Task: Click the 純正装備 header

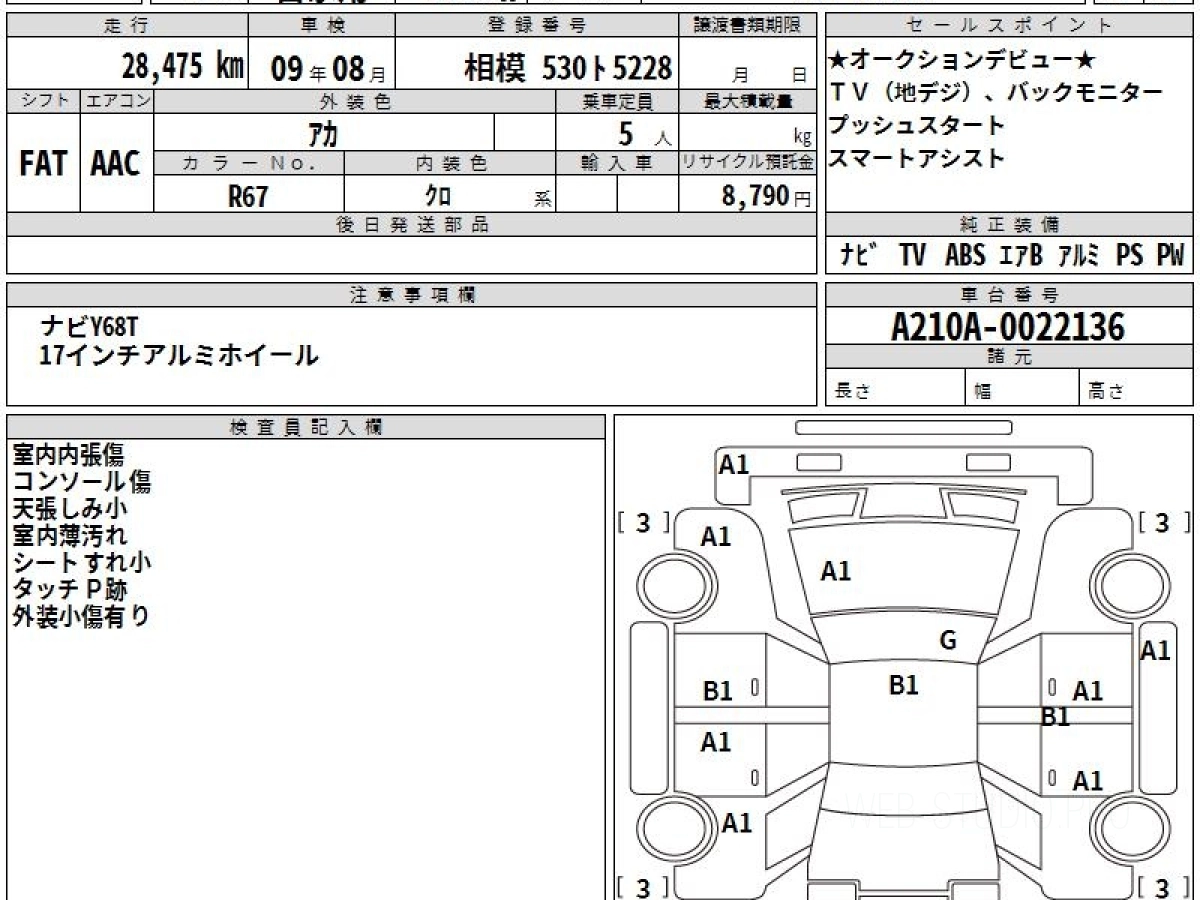Action: [1009, 225]
